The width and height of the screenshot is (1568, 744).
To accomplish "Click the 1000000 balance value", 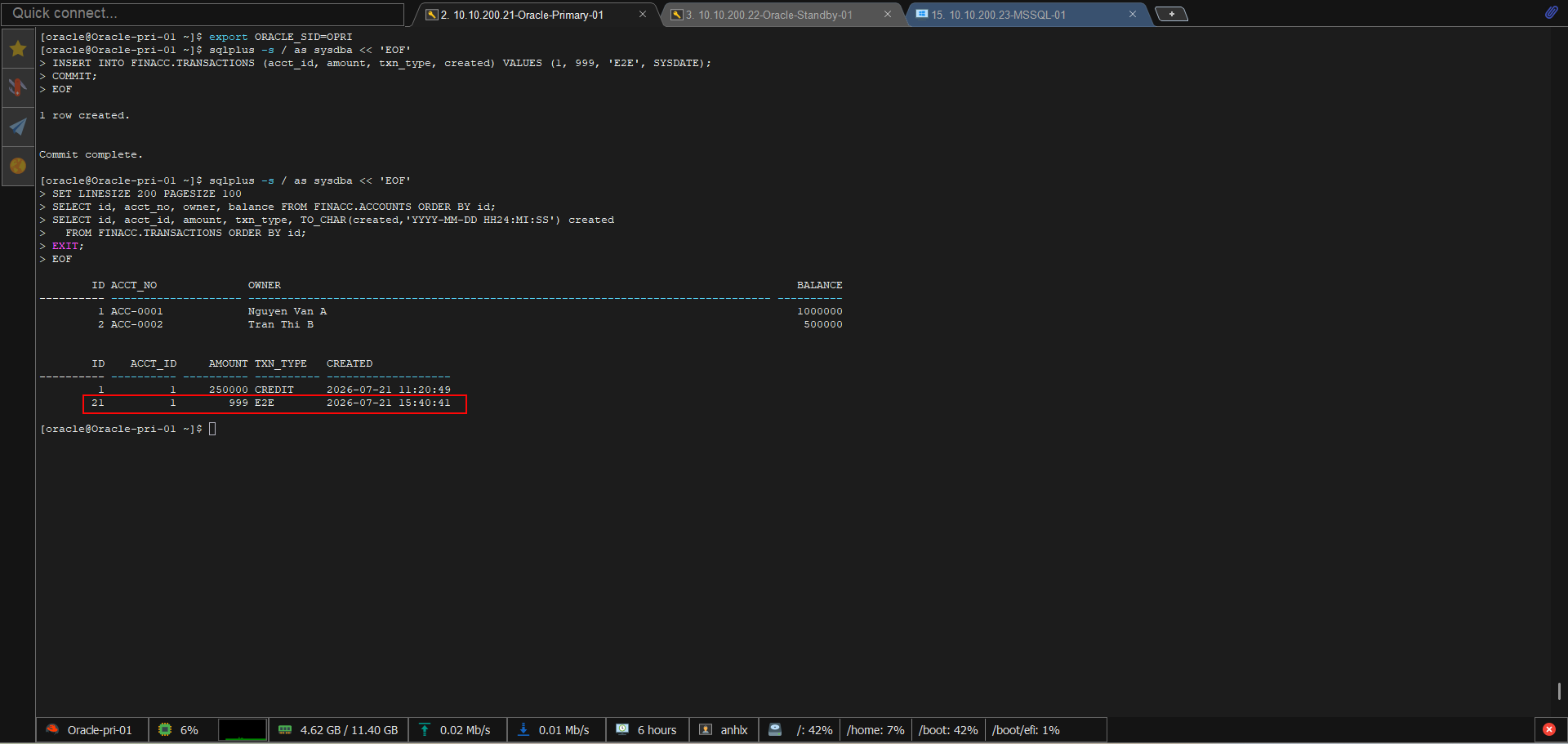I will coord(820,311).
